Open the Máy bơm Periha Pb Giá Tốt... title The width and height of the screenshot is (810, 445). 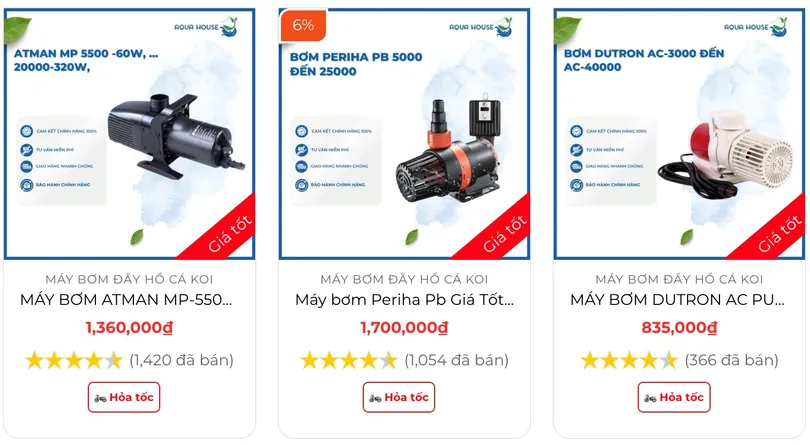pos(404,300)
